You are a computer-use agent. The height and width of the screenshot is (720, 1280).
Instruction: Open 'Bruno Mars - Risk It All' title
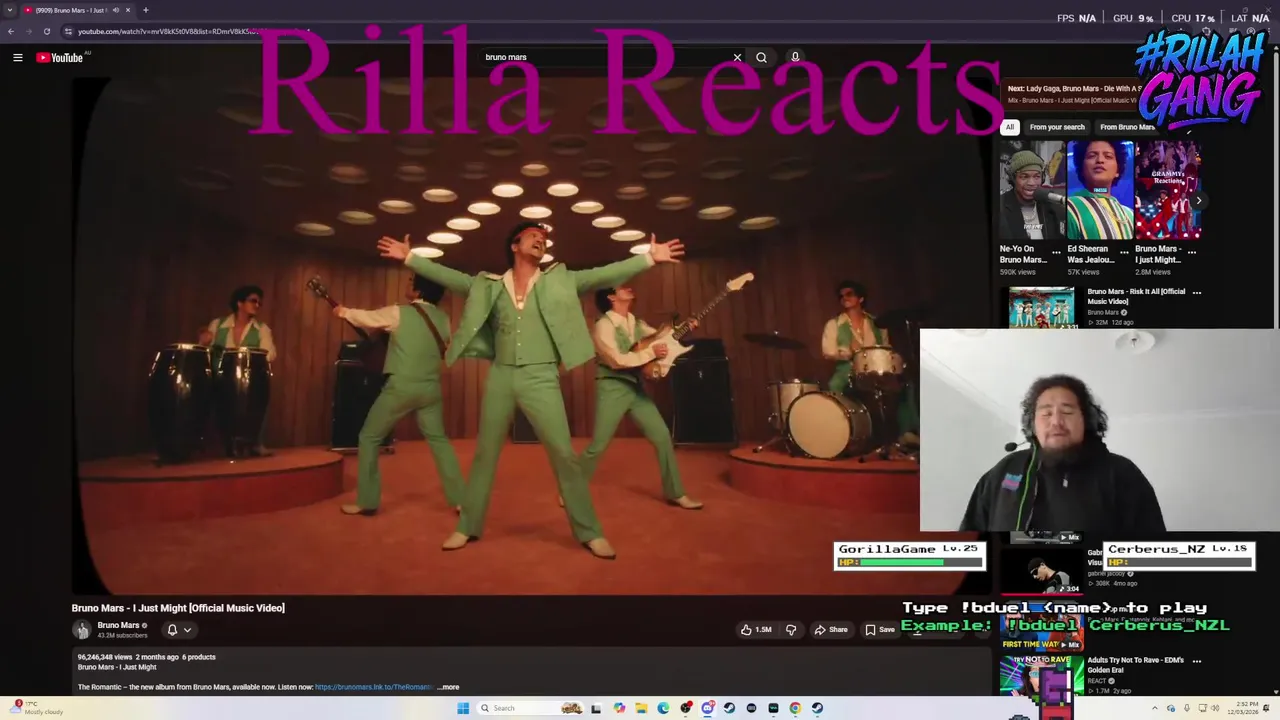(x=1136, y=296)
